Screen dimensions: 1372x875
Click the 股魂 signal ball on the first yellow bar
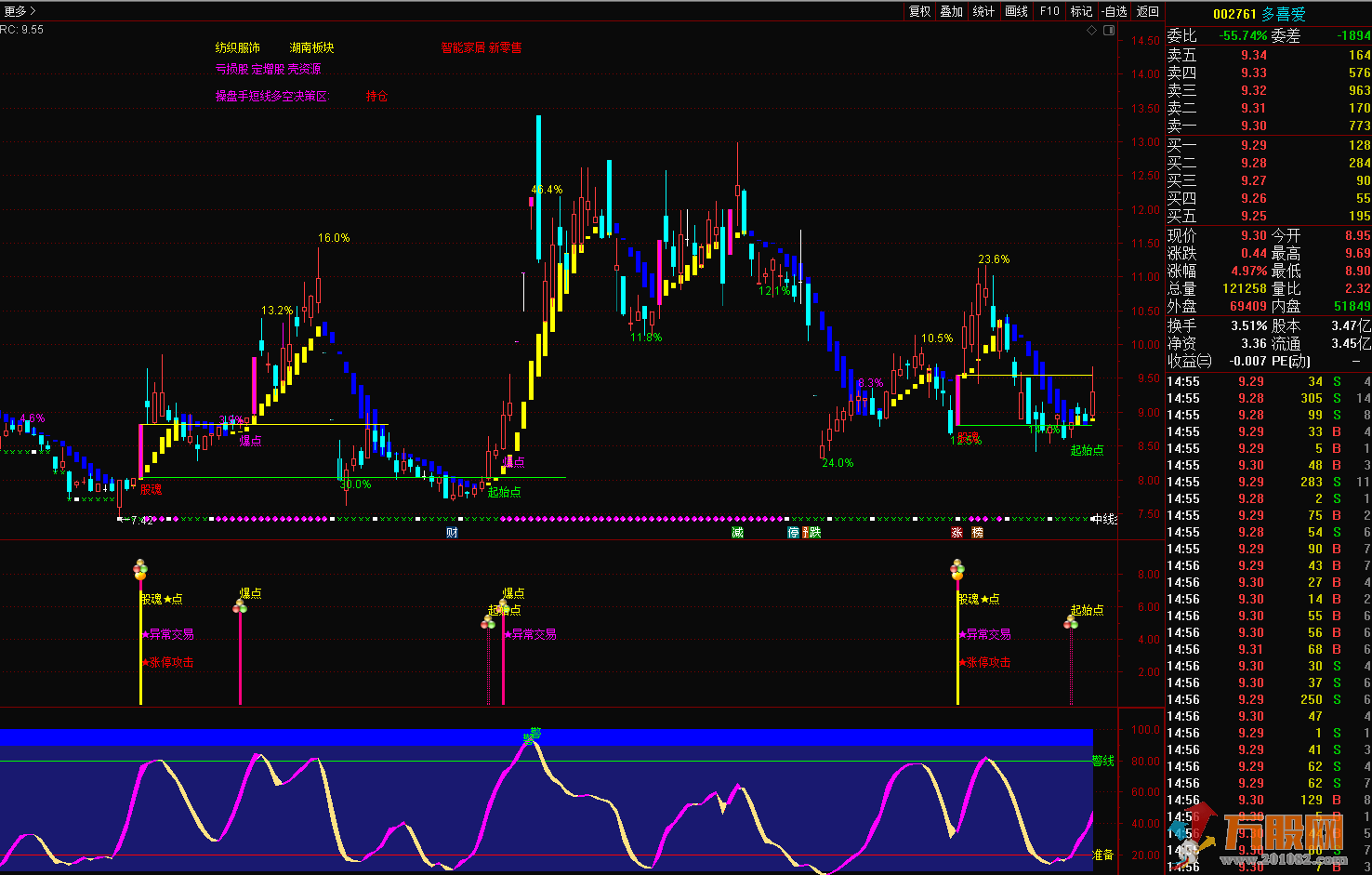point(140,569)
